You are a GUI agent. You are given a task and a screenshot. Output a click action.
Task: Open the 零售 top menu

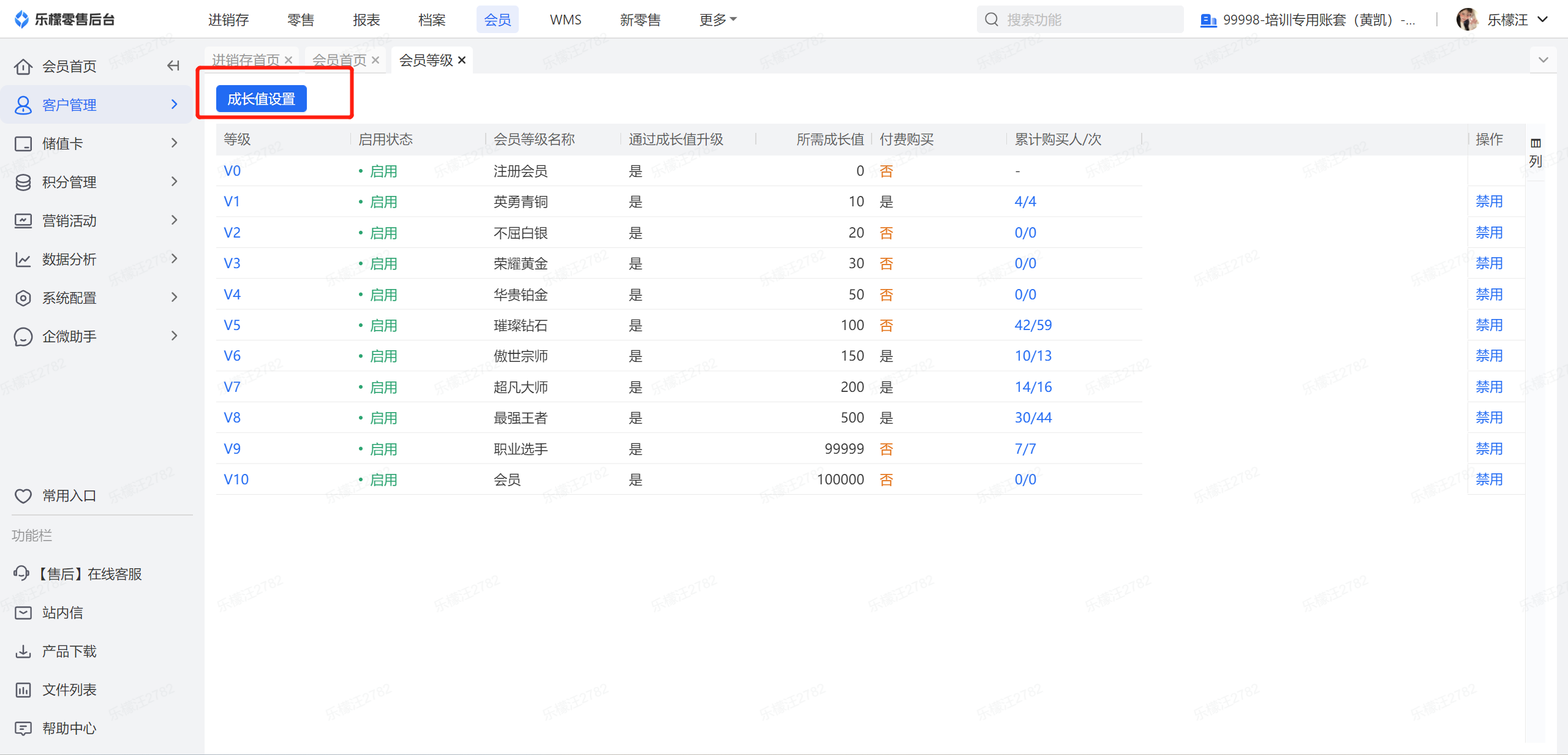tap(301, 20)
